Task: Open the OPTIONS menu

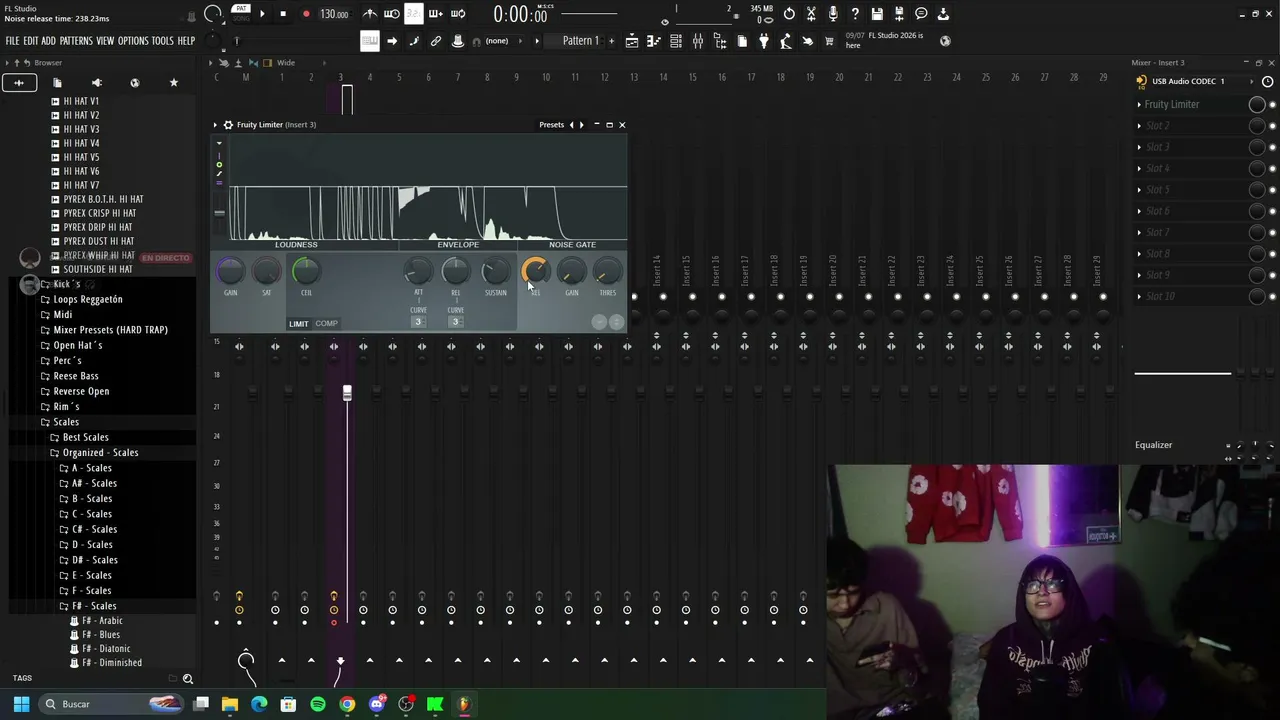Action: tap(133, 41)
